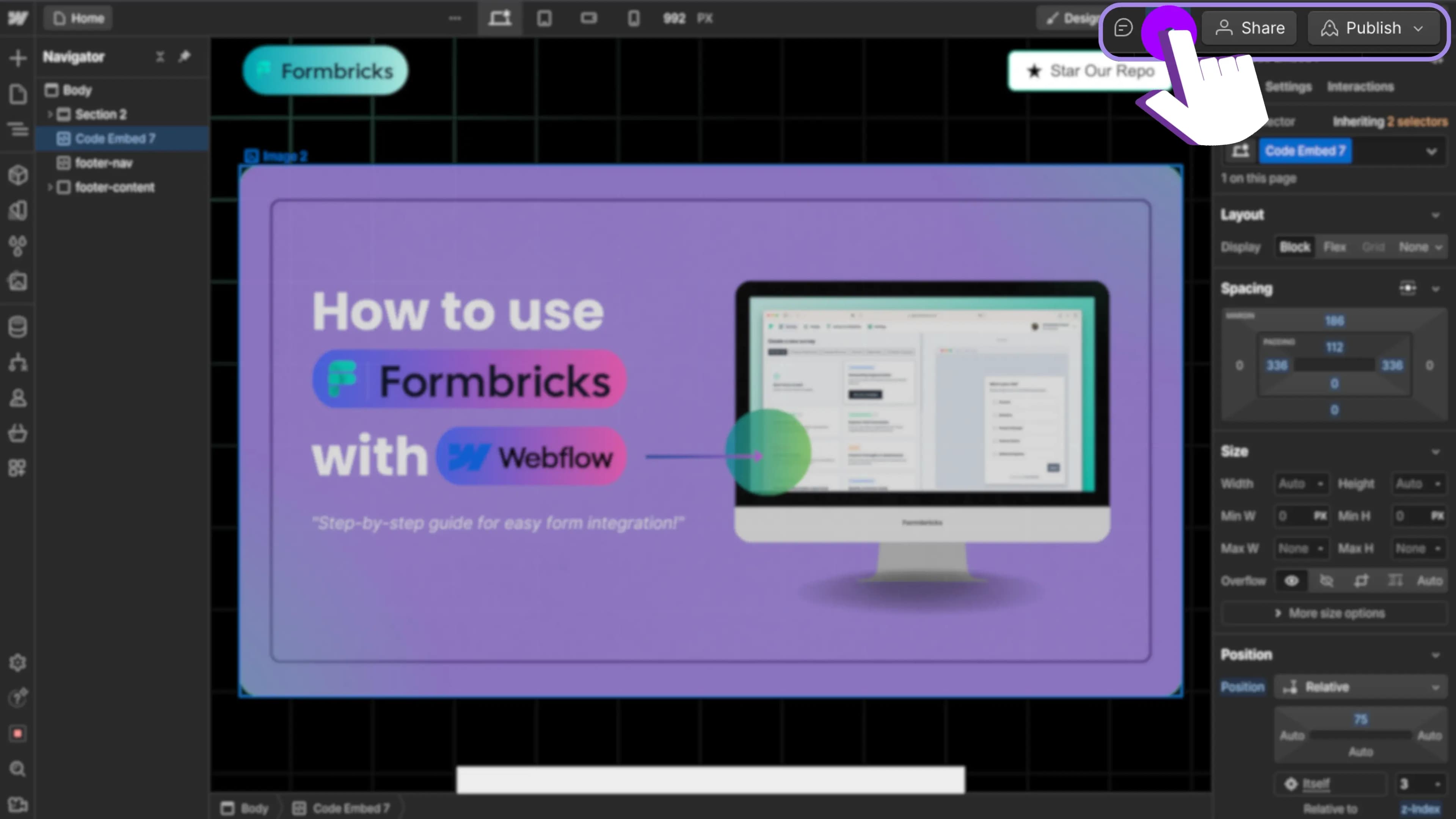This screenshot has height=819, width=1456.
Task: Select Body in the Navigator
Action: 122,90
